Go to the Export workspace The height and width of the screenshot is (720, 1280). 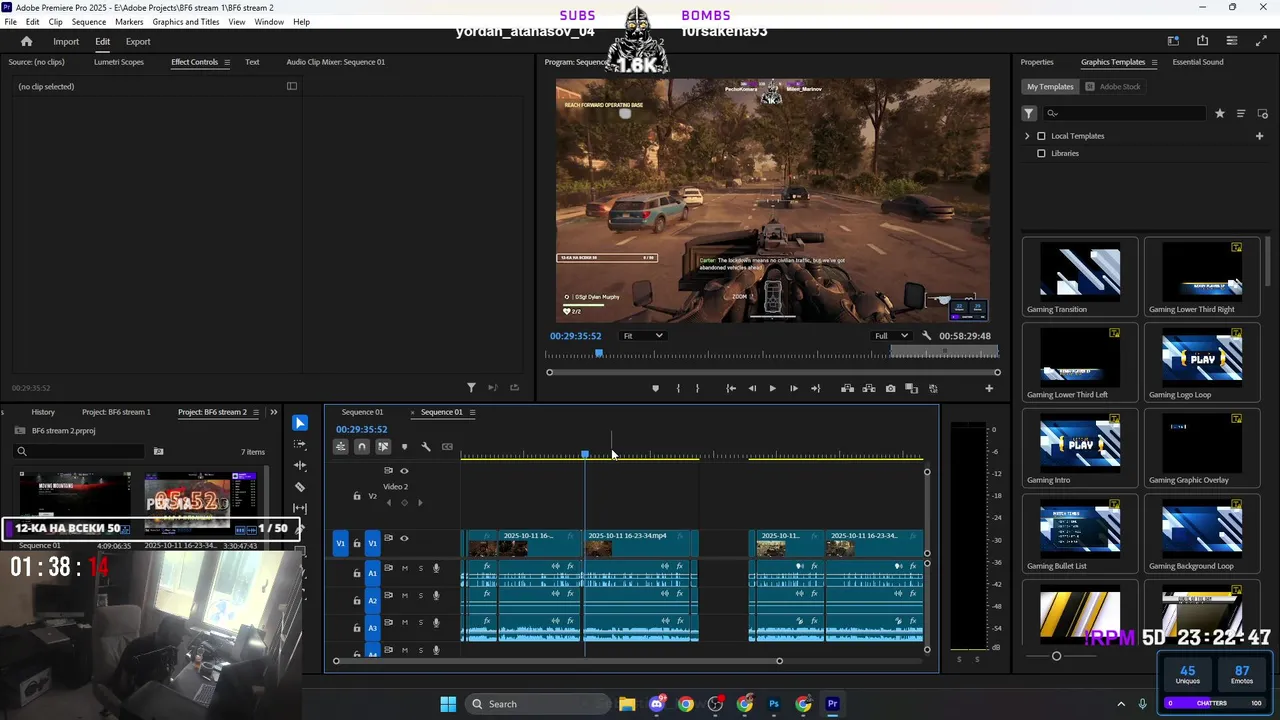click(x=138, y=42)
